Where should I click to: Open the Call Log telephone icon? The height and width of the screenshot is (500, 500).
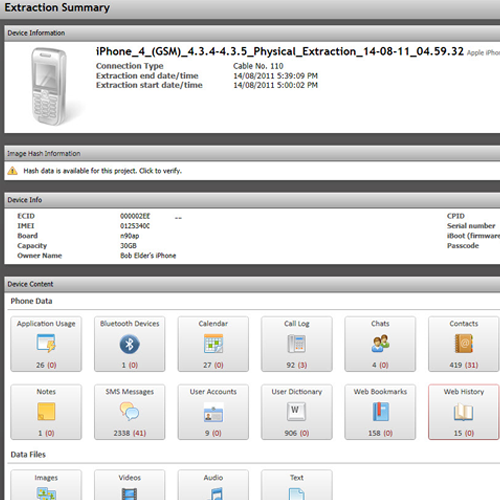tap(297, 344)
